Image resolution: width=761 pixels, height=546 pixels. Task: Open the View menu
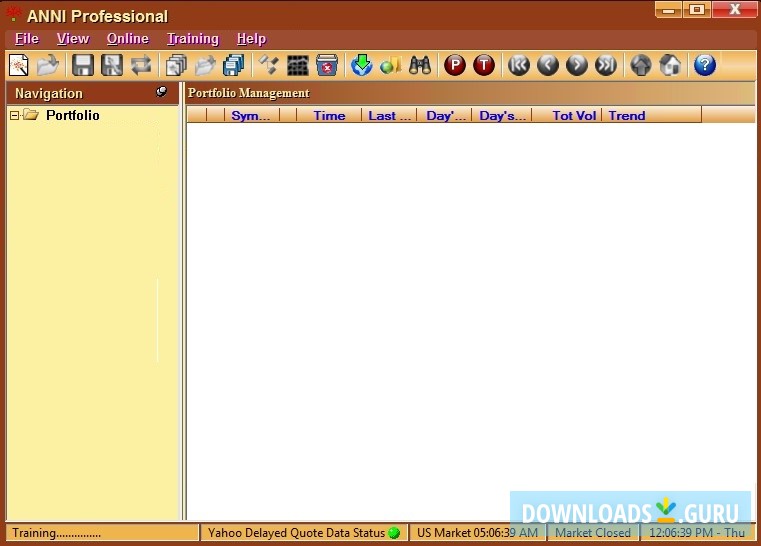(x=73, y=39)
